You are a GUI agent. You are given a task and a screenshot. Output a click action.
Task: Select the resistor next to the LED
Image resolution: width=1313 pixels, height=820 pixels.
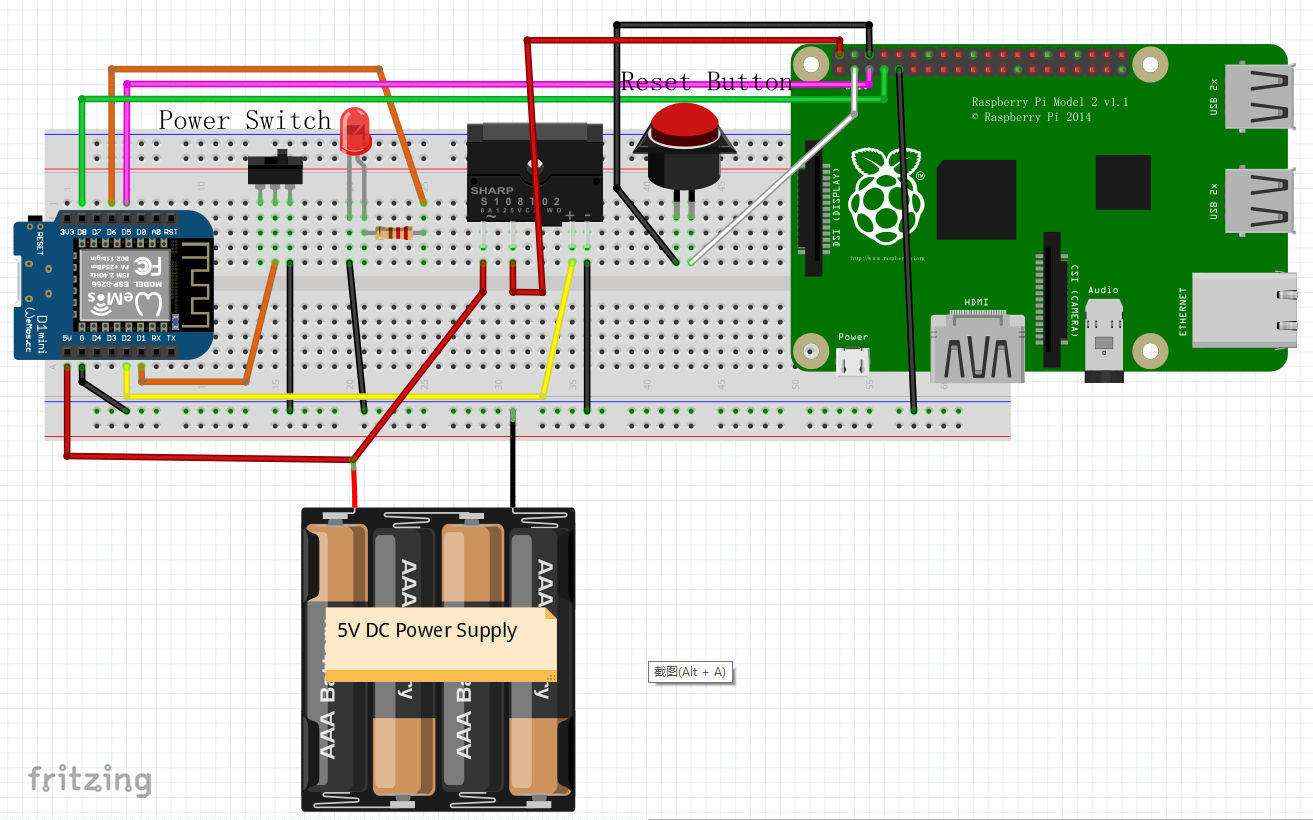click(394, 233)
